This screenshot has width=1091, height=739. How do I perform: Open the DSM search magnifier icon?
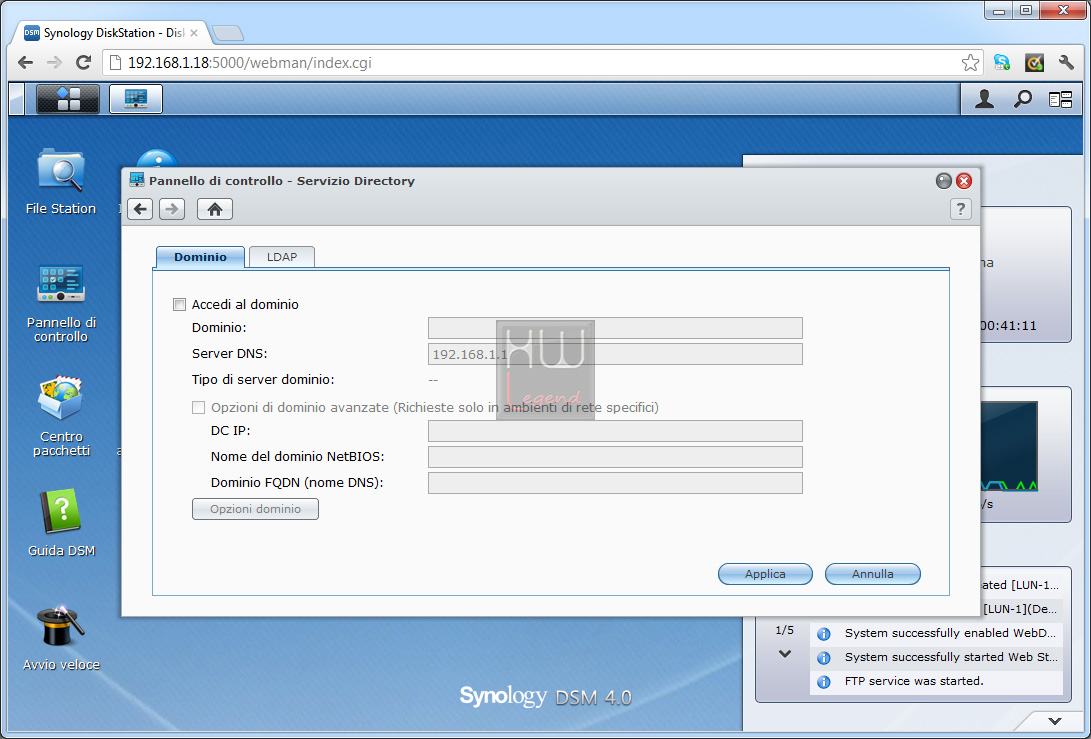1022,100
